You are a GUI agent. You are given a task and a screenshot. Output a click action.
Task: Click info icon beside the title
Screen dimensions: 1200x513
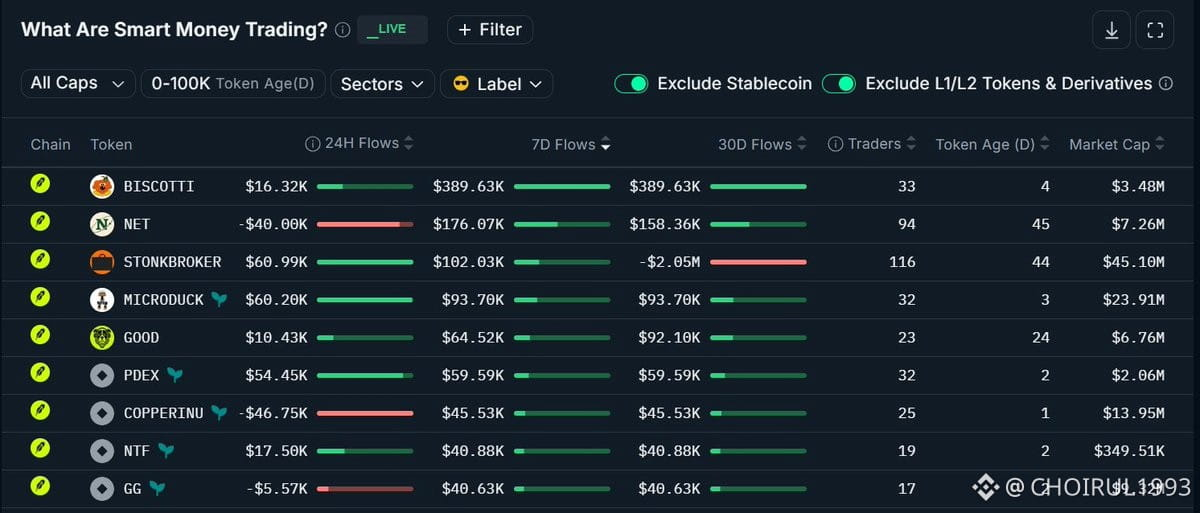pyautogui.click(x=343, y=30)
